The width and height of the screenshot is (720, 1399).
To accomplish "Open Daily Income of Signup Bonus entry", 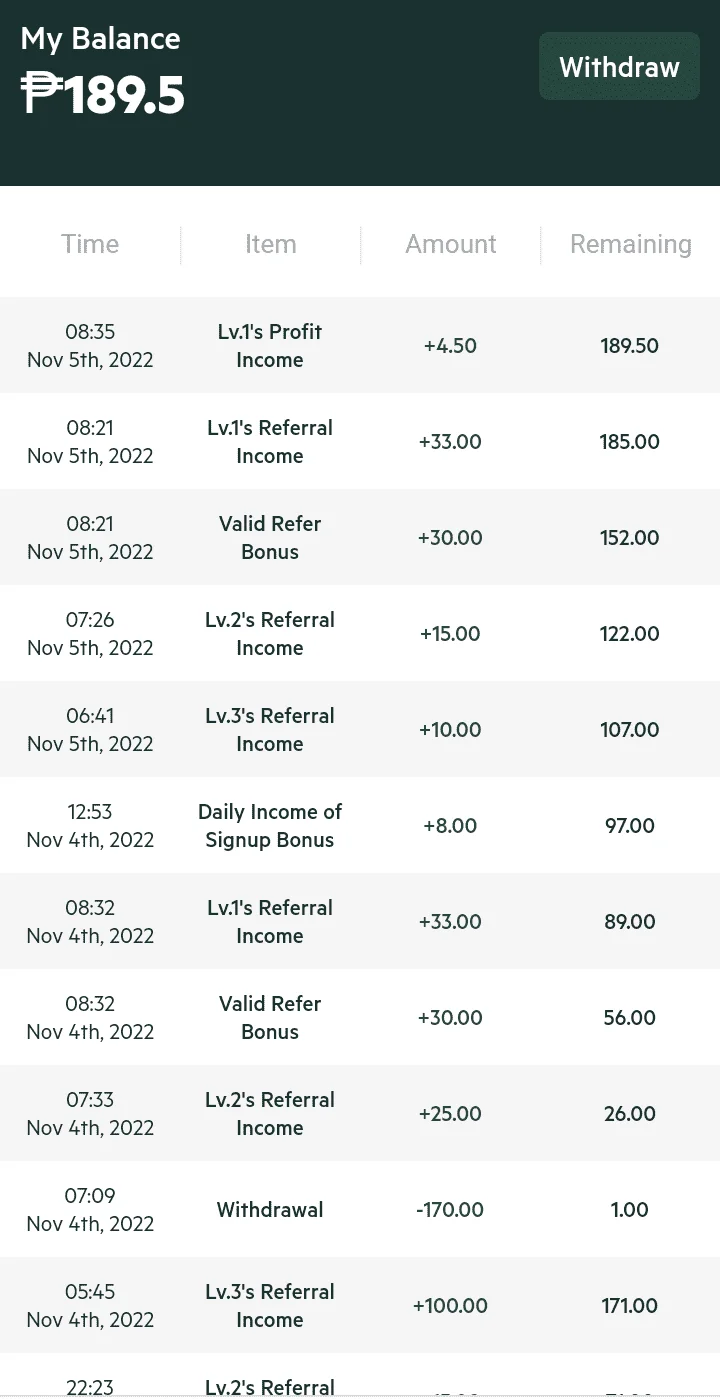I will [360, 825].
